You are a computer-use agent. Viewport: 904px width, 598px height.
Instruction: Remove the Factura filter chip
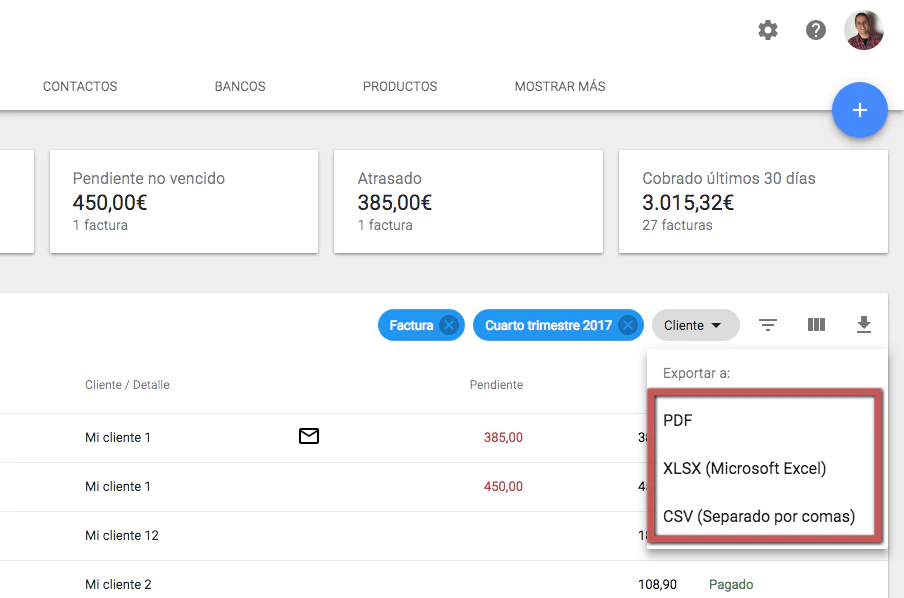pos(449,325)
